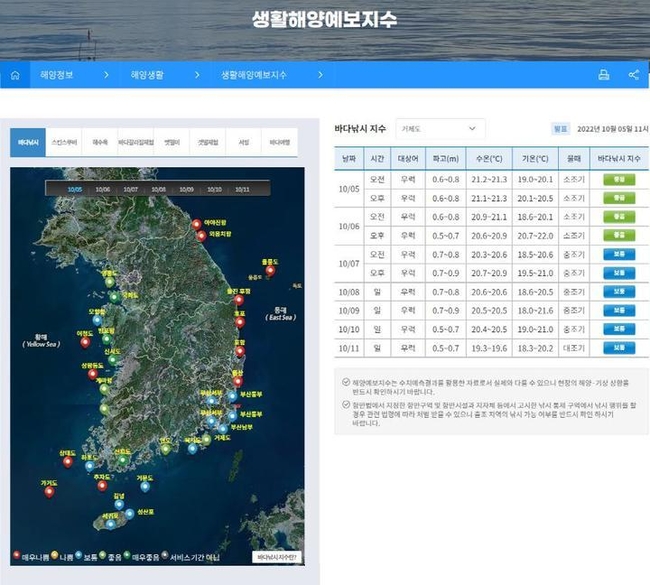650x585 pixels.
Task: Select 10/11 on the map date bar
Action: coord(241,187)
